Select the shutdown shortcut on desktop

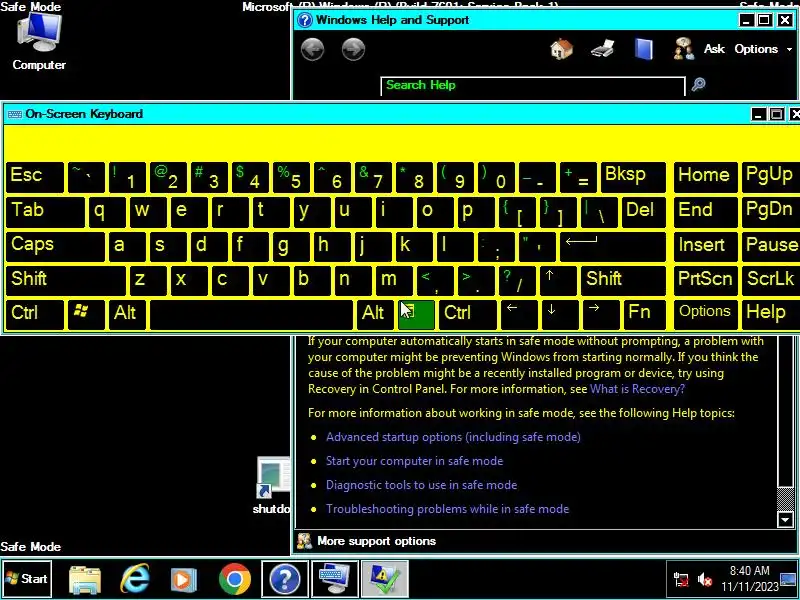(x=272, y=485)
